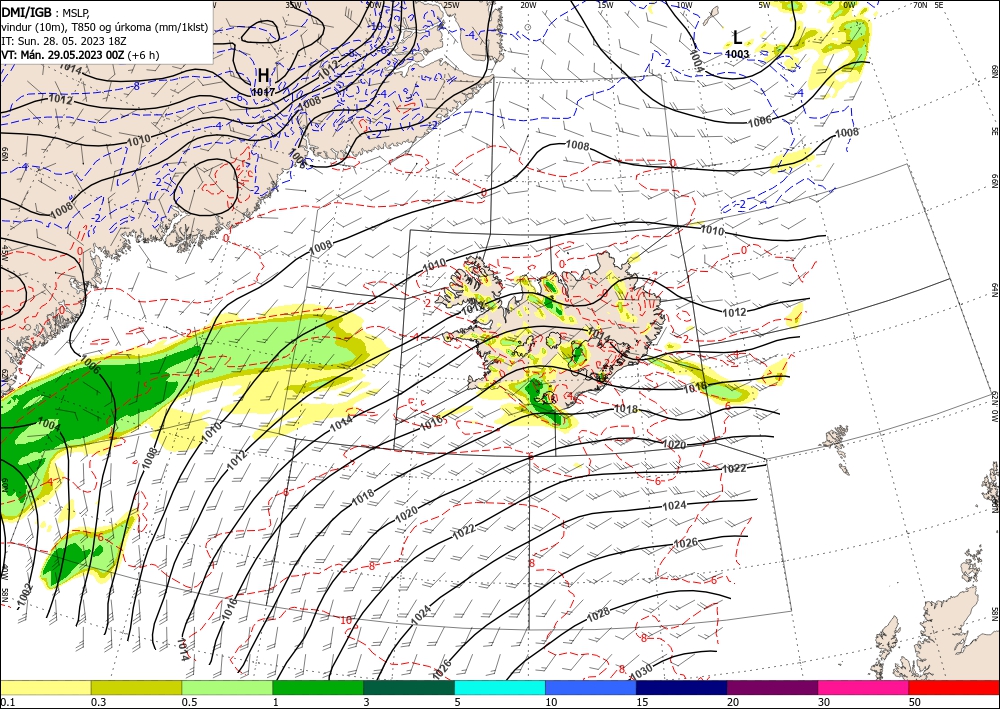
Task: Click the "15W" longitude label at top
Action: [605, 5]
